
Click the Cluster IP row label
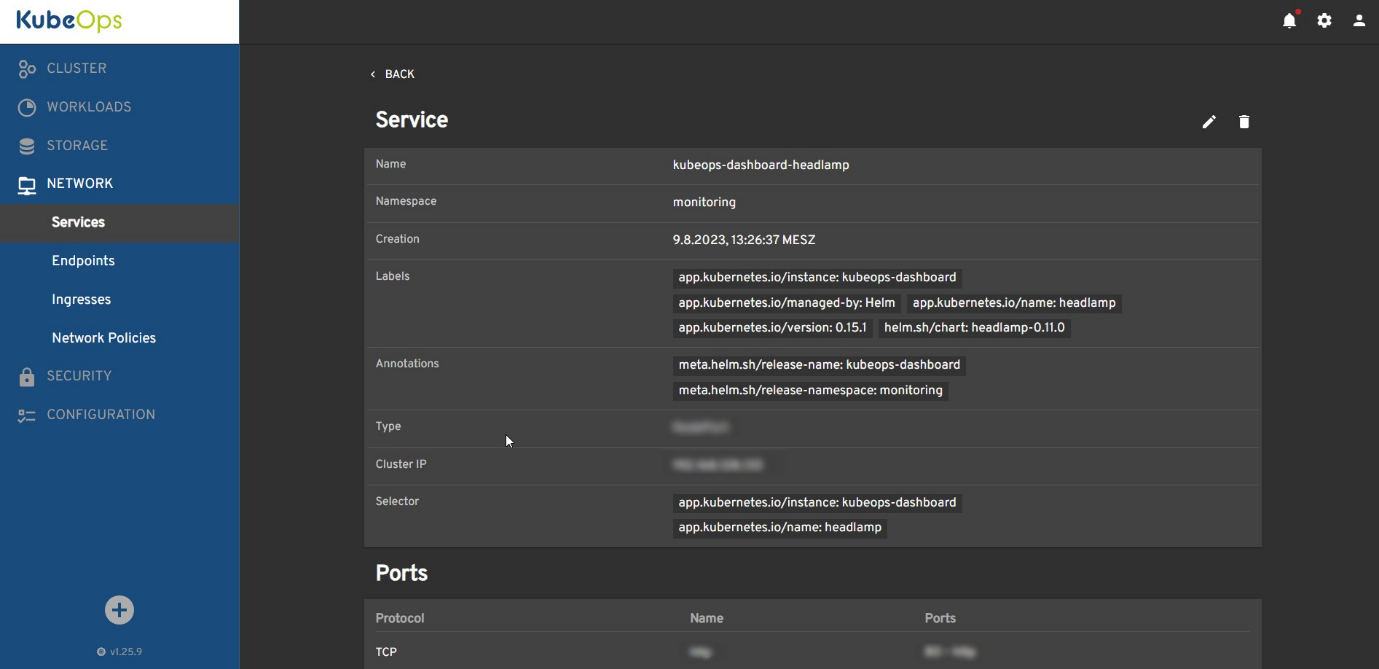pos(401,464)
